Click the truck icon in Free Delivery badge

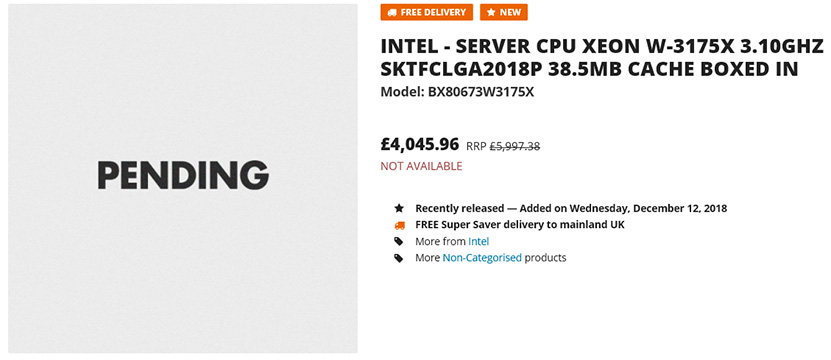(x=392, y=12)
